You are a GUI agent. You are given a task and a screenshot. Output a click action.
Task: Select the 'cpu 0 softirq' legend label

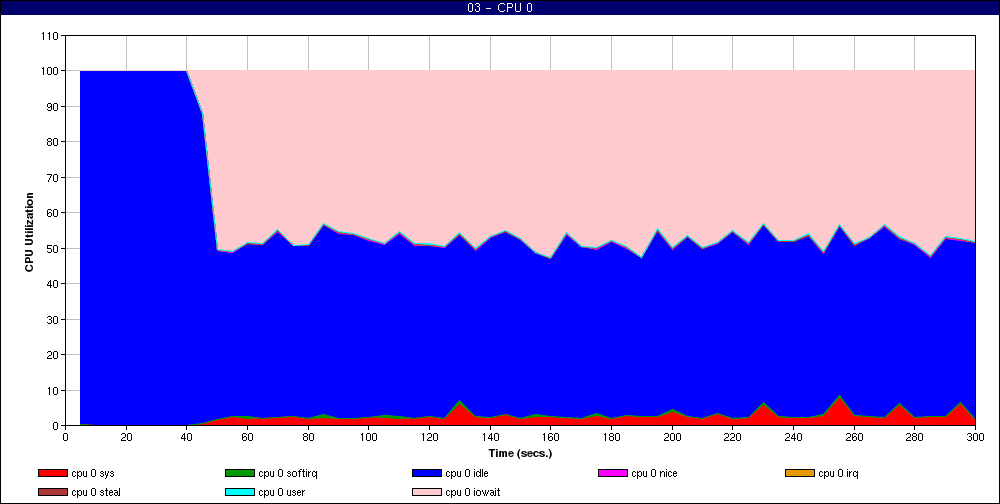tap(288, 473)
